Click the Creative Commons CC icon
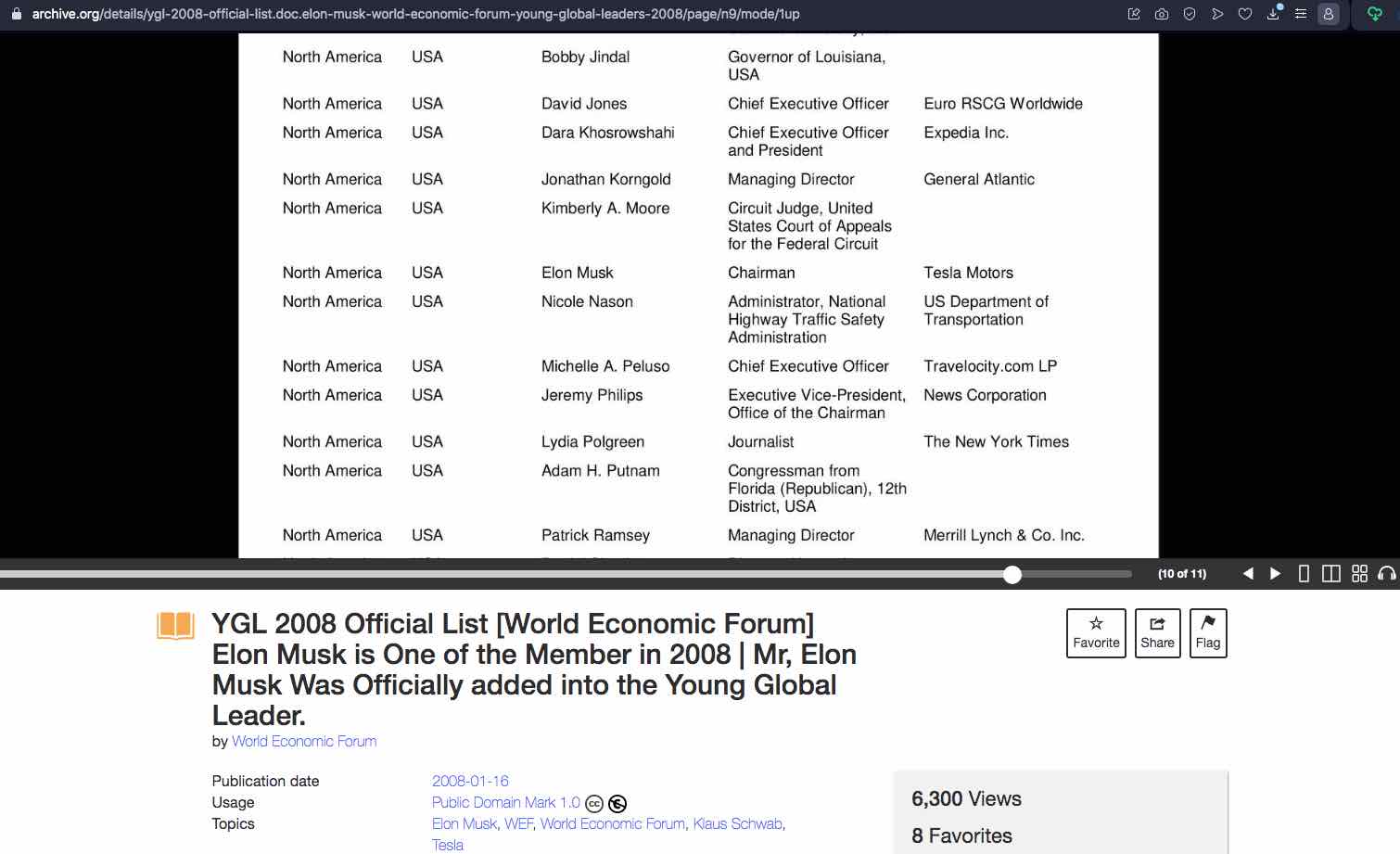Viewport: 1400px width, 854px height. [594, 804]
